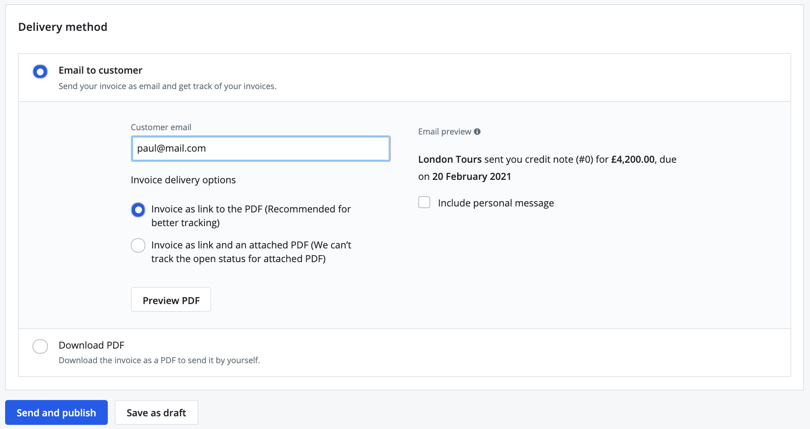Screen dimensions: 810x429
Task: Click the Include personal message label
Action: coord(495,203)
